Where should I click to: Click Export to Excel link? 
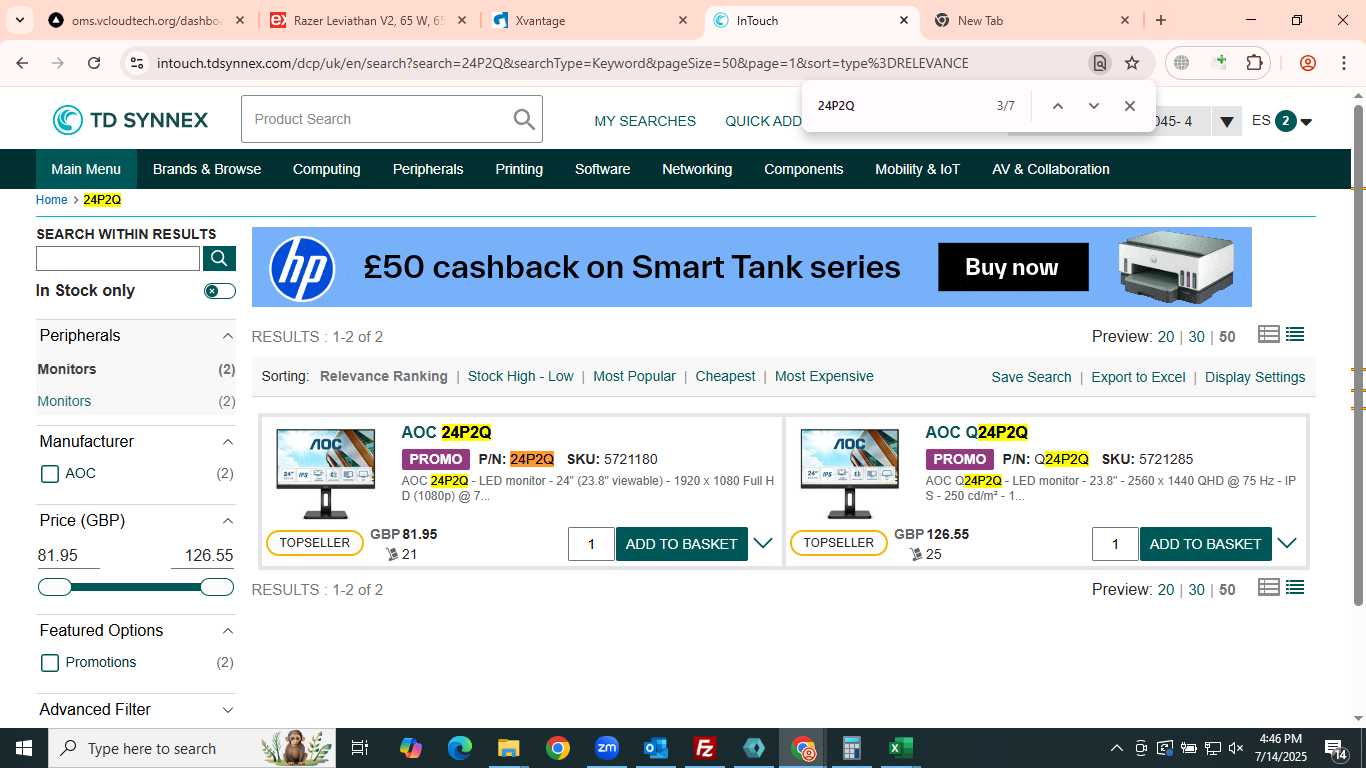pyautogui.click(x=1138, y=377)
